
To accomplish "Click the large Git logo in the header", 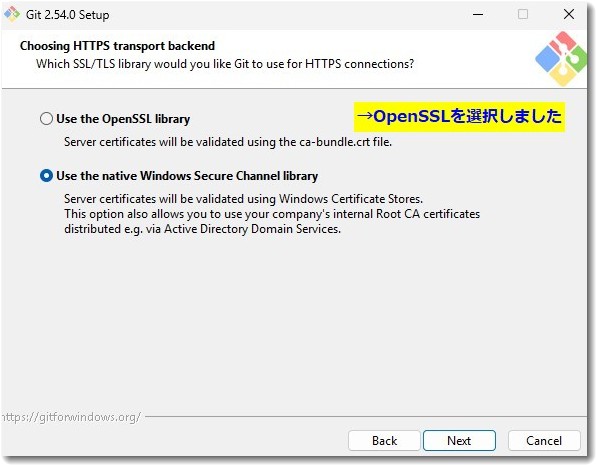I will point(561,59).
